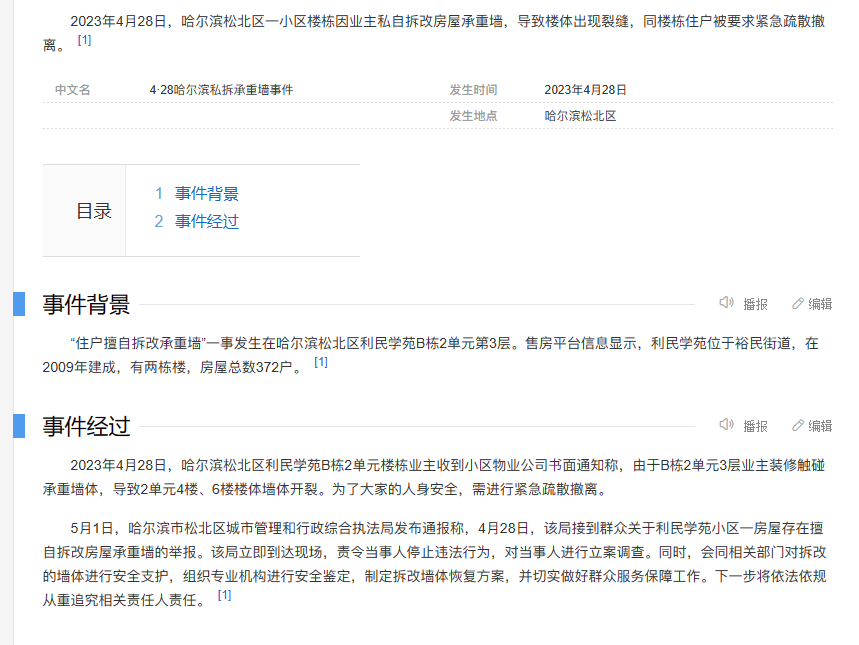The width and height of the screenshot is (859, 645).
Task: Open citation [1] in the intro summary
Action: tap(84, 40)
